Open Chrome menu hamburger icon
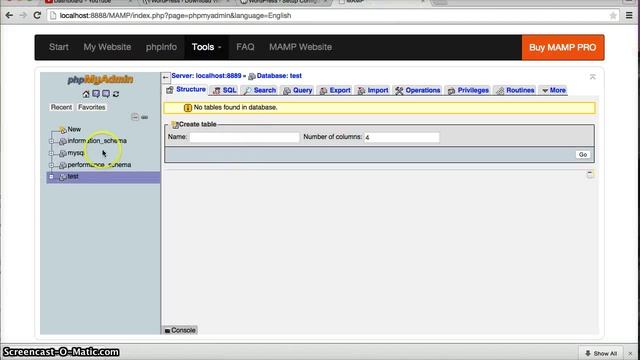 click(629, 16)
